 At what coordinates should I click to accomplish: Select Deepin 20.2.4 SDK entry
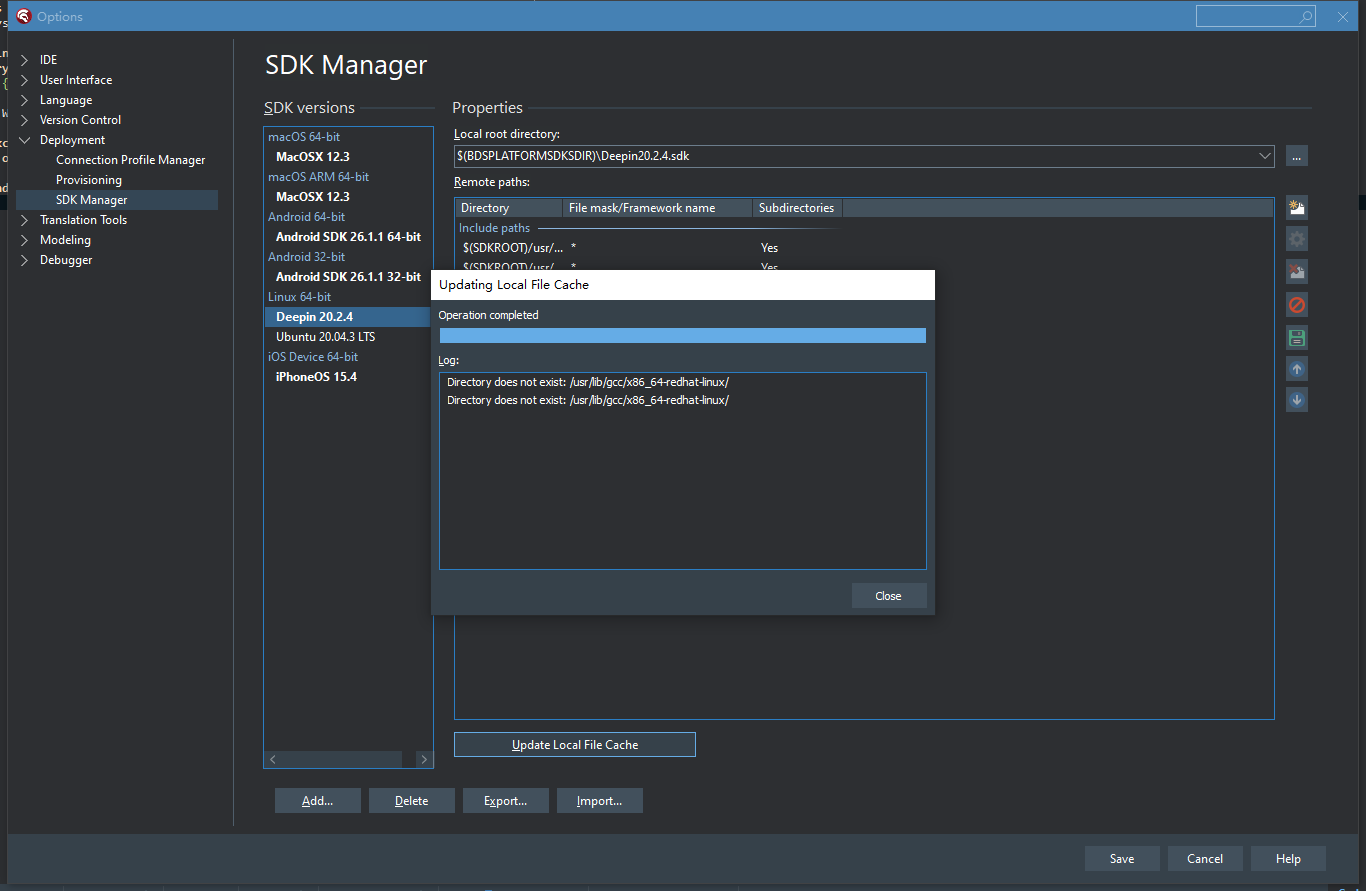[x=348, y=317]
